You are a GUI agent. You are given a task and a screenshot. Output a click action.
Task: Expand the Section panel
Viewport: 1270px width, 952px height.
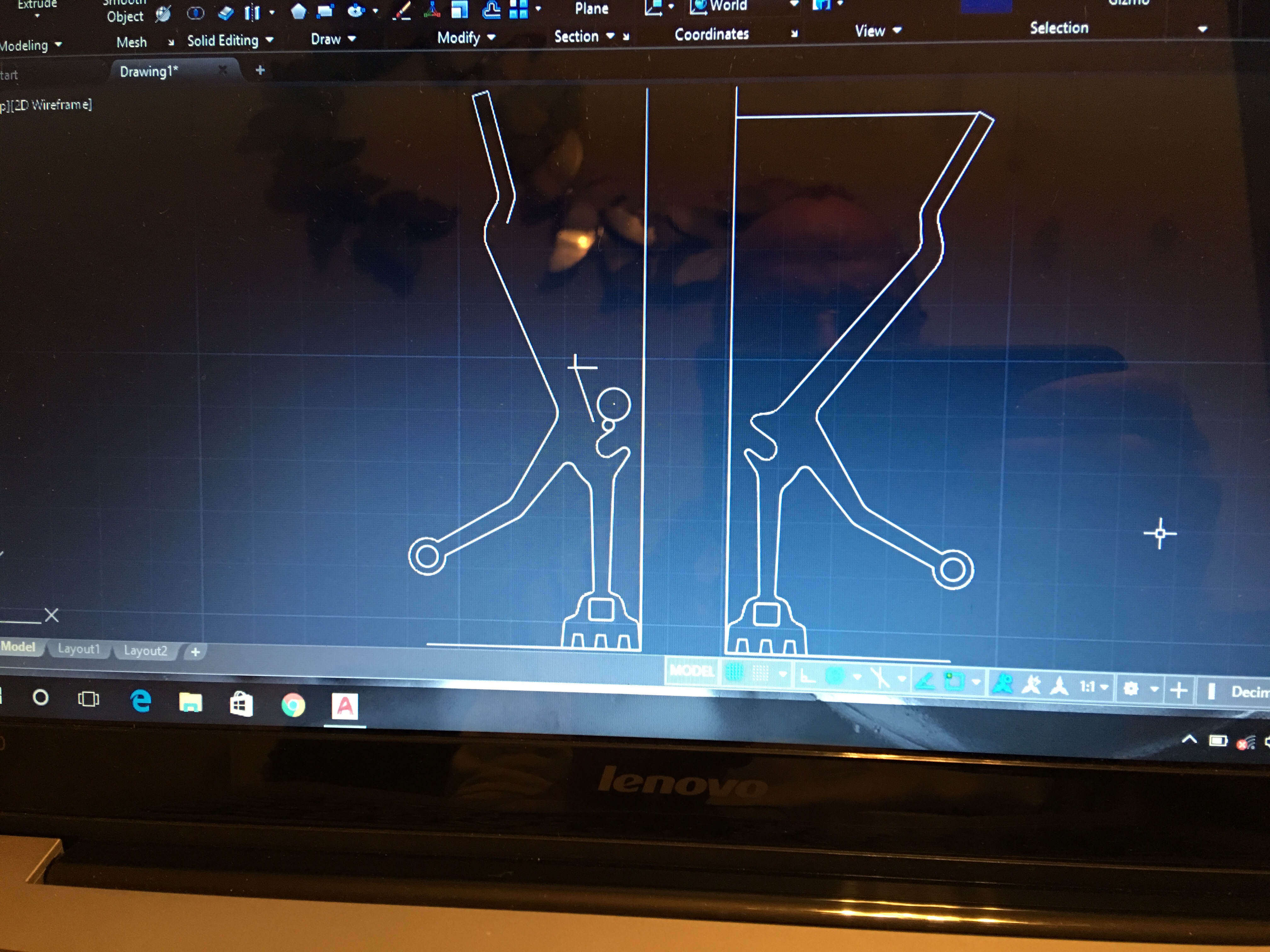click(x=584, y=36)
